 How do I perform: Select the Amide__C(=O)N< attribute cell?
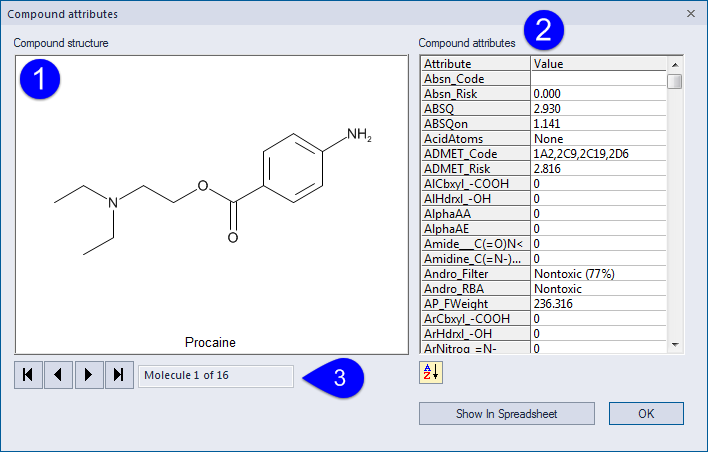pos(476,243)
